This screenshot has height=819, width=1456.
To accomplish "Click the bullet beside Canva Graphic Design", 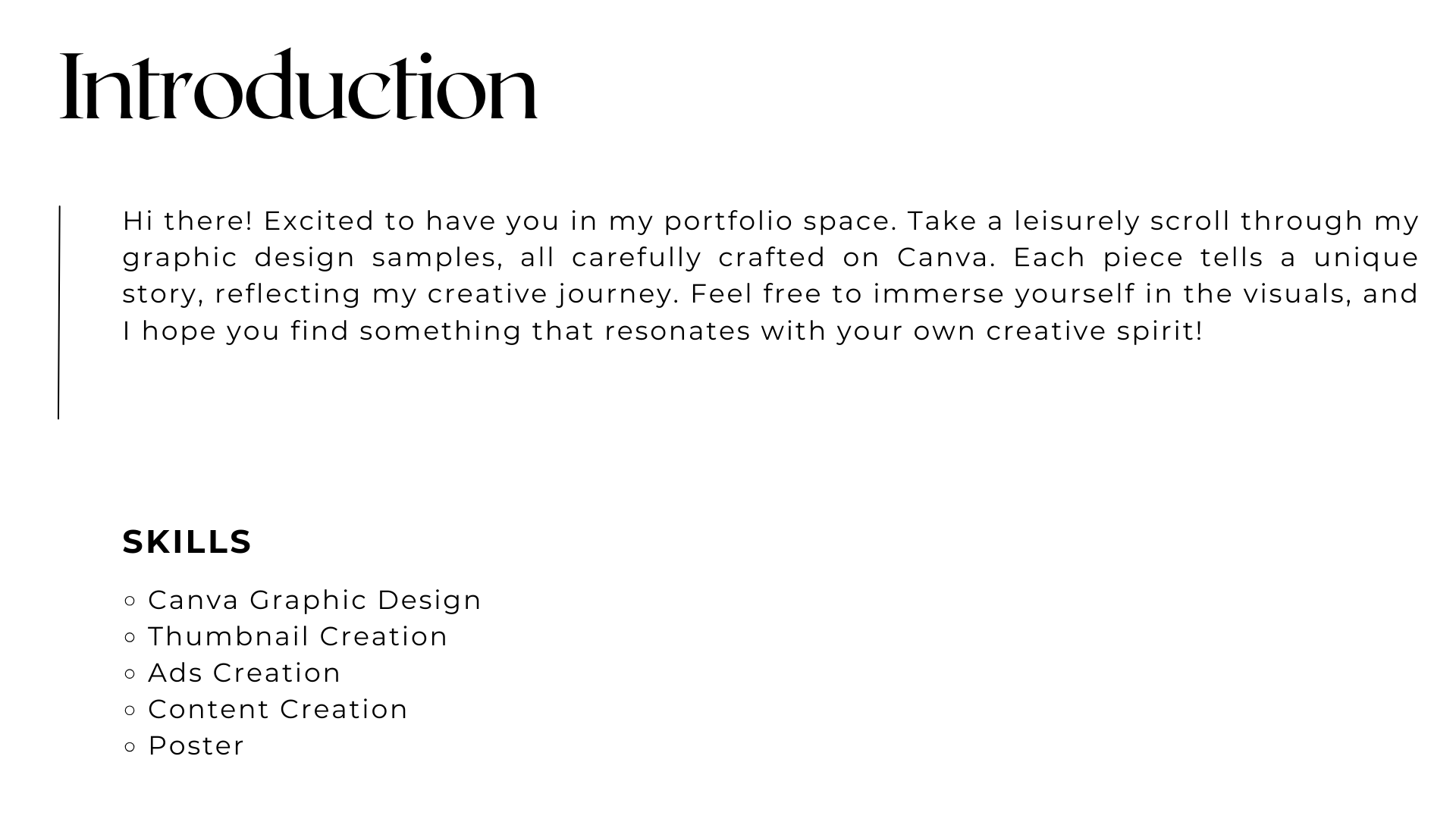I will click(x=130, y=601).
